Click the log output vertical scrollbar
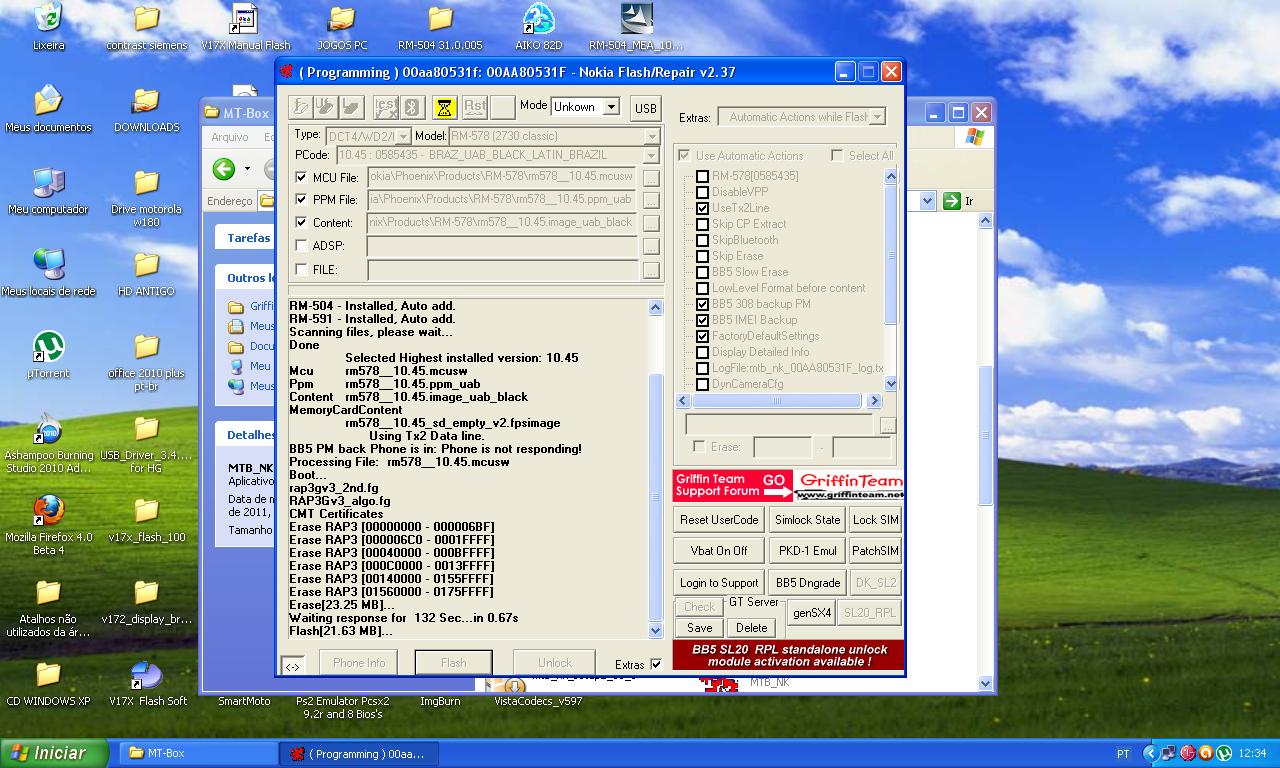This screenshot has height=768, width=1280. [x=656, y=468]
